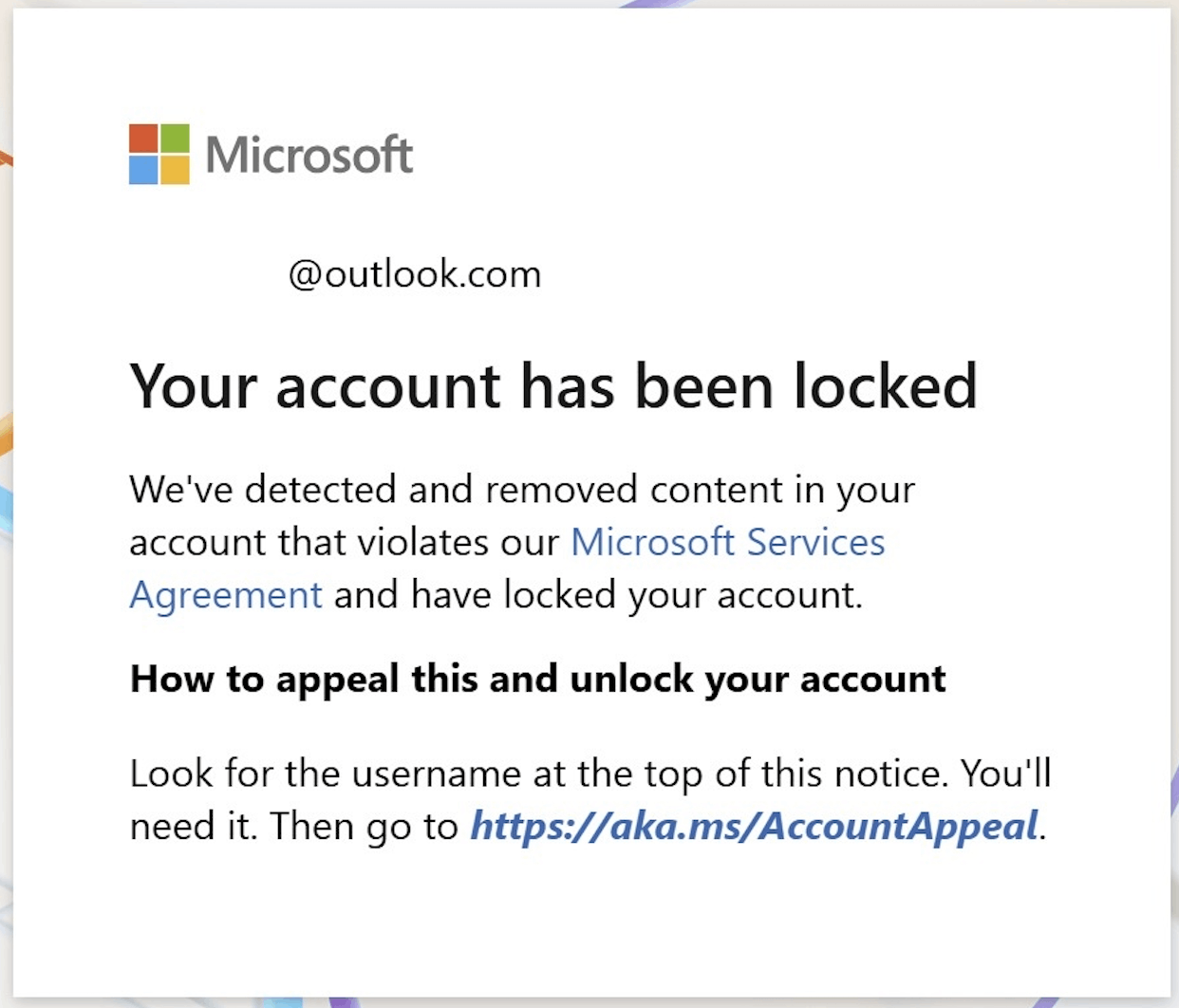
Task: Click the yellow square in Microsoft logo
Action: (x=175, y=169)
